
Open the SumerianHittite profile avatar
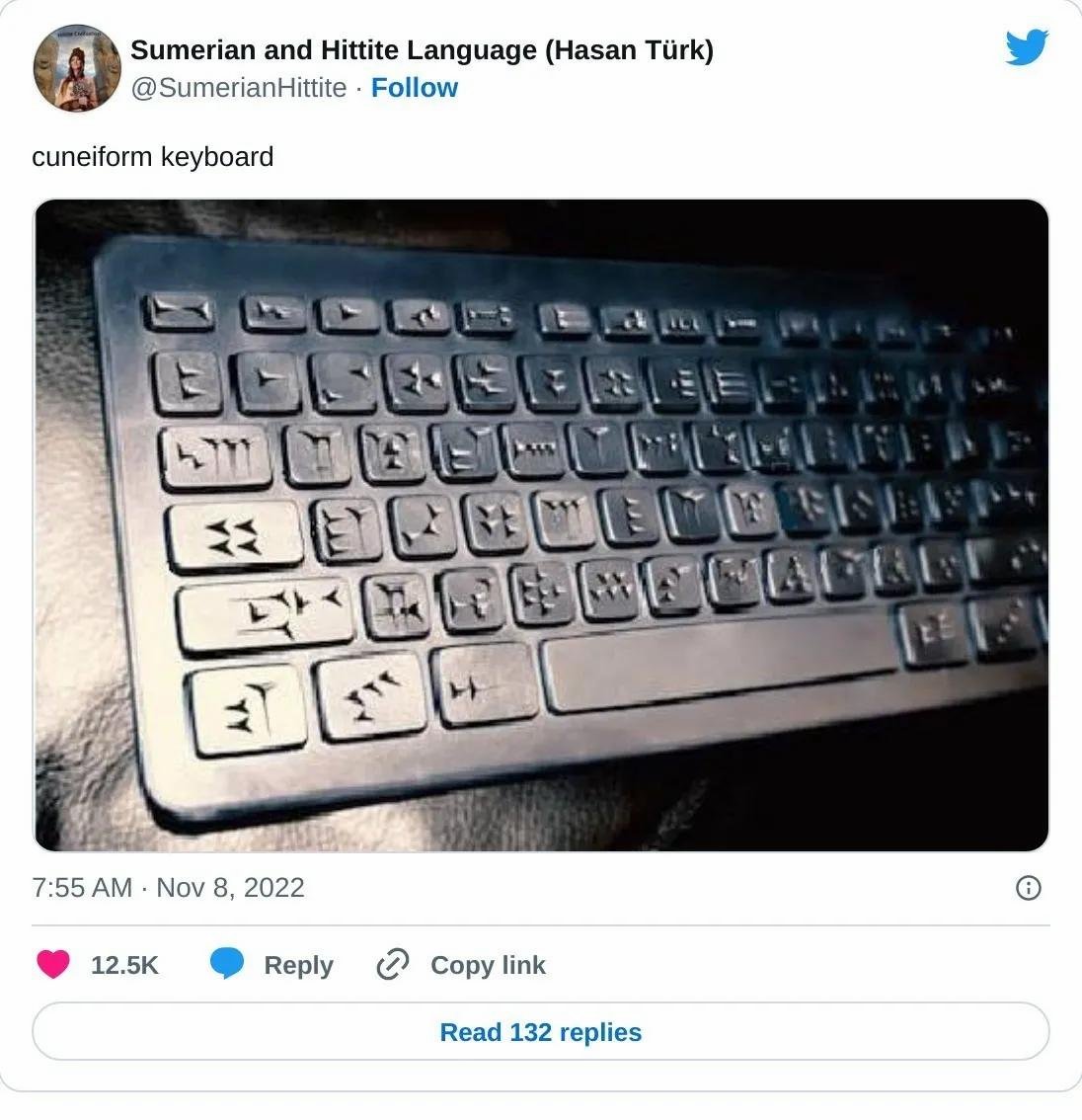pos(77,68)
